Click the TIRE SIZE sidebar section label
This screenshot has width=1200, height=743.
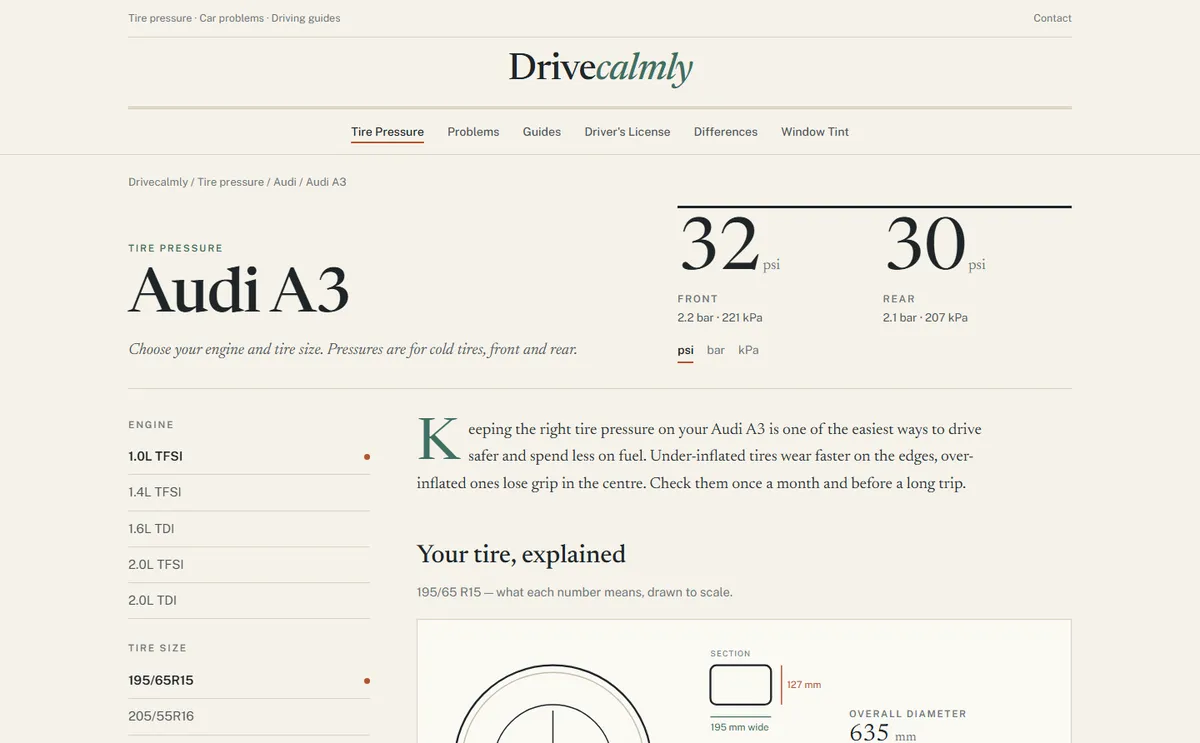click(158, 648)
